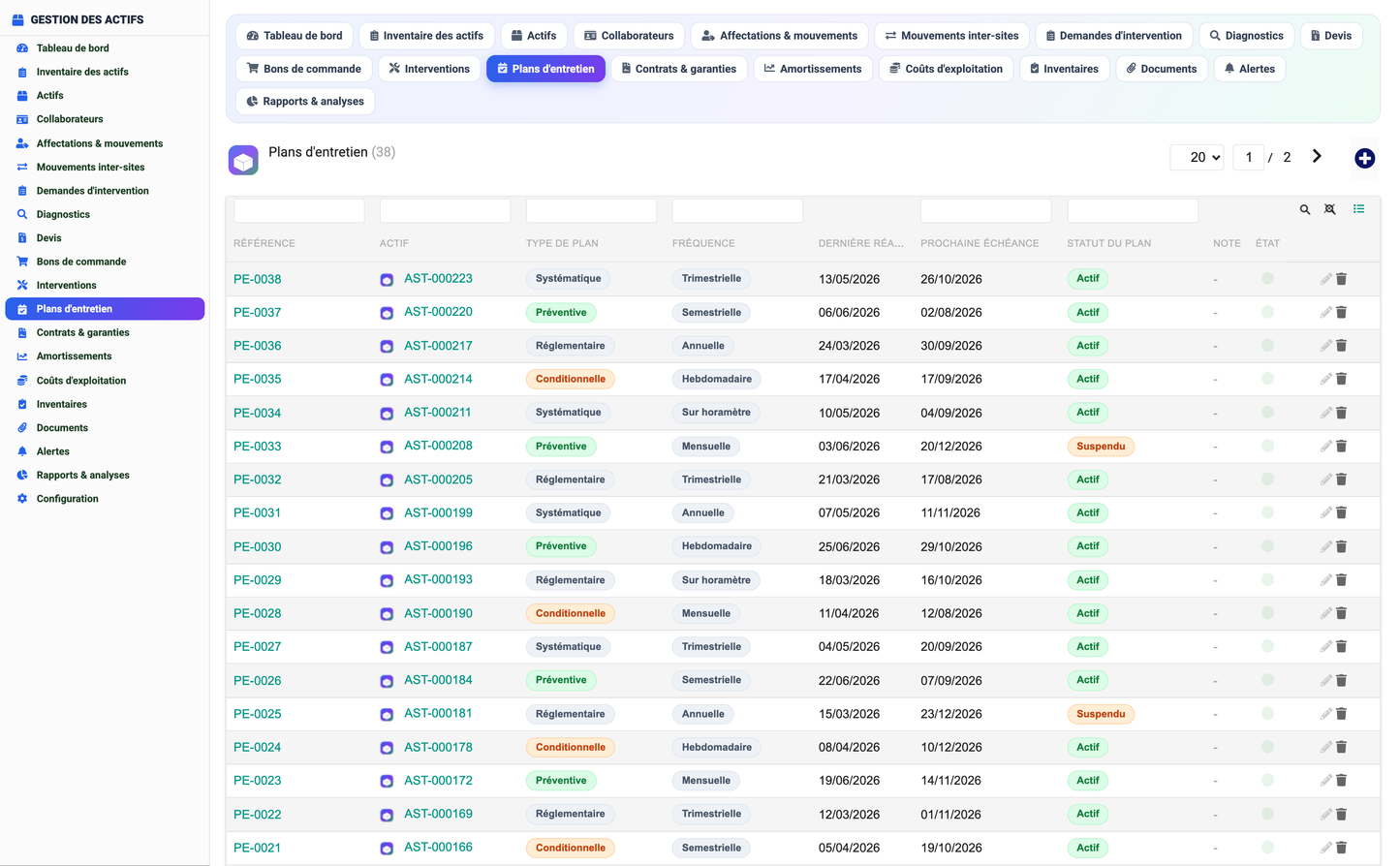Click the Hebdomadaire badge for PE-0024
1400x866 pixels.
click(717, 747)
